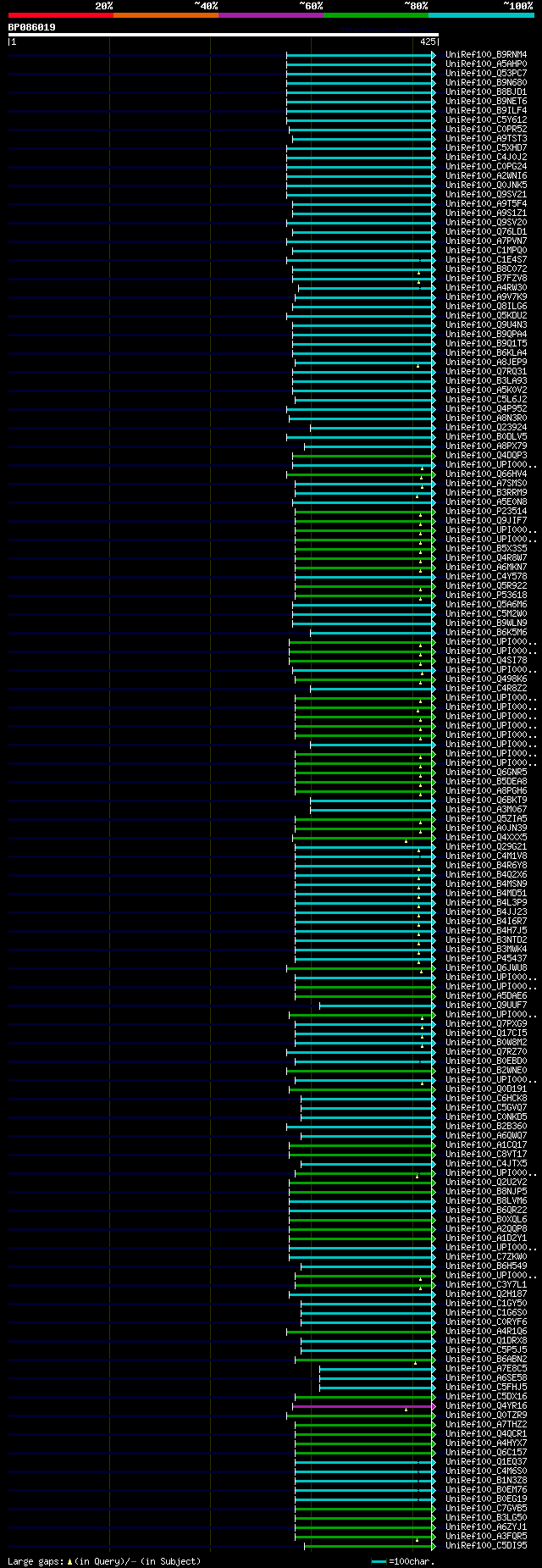Select the UniRef100_Q4YR16 label
Viewport: 542px width, 1568px height.
point(486,1405)
